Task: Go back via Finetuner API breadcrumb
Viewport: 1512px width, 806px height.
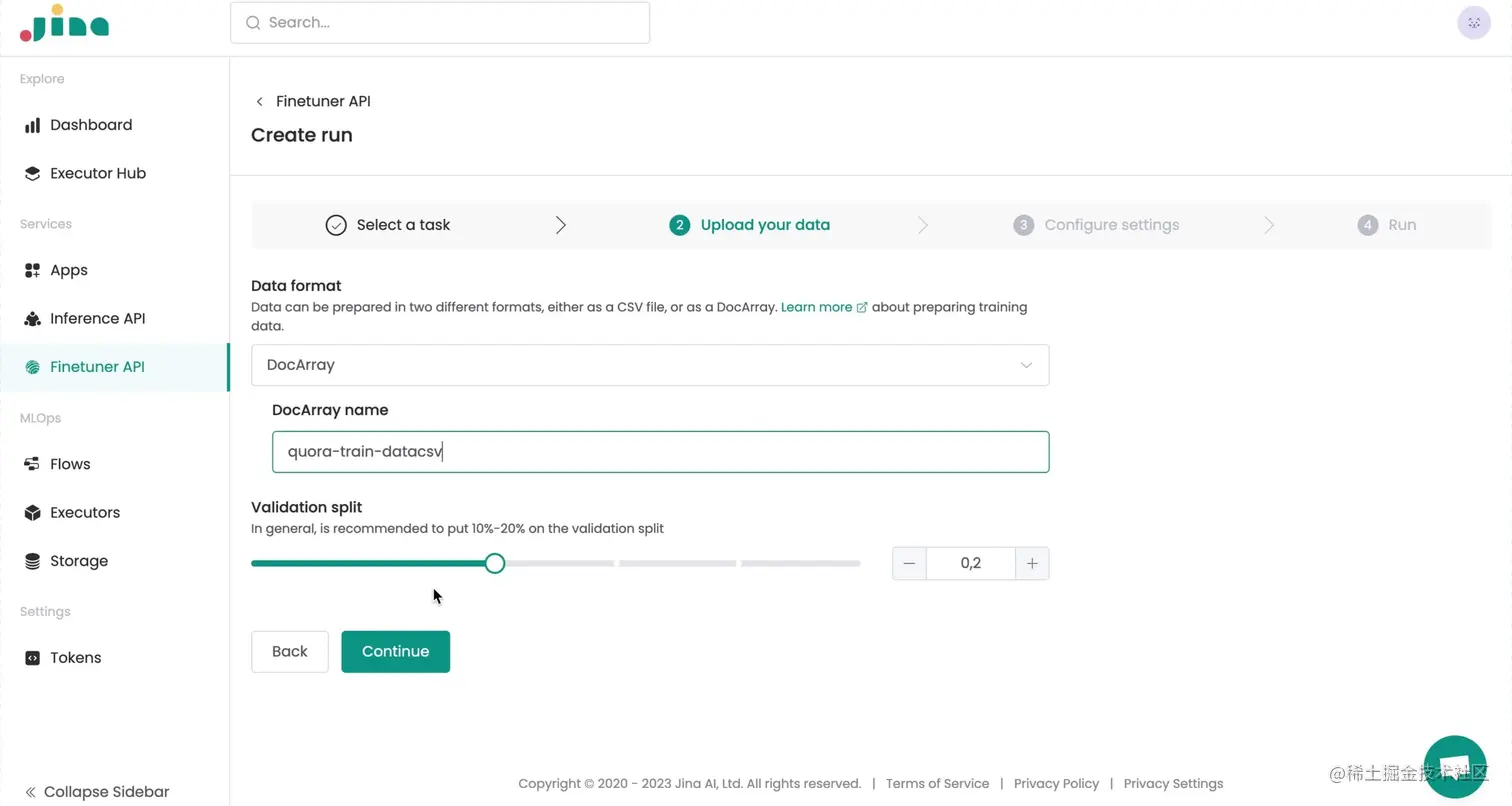Action: point(323,101)
